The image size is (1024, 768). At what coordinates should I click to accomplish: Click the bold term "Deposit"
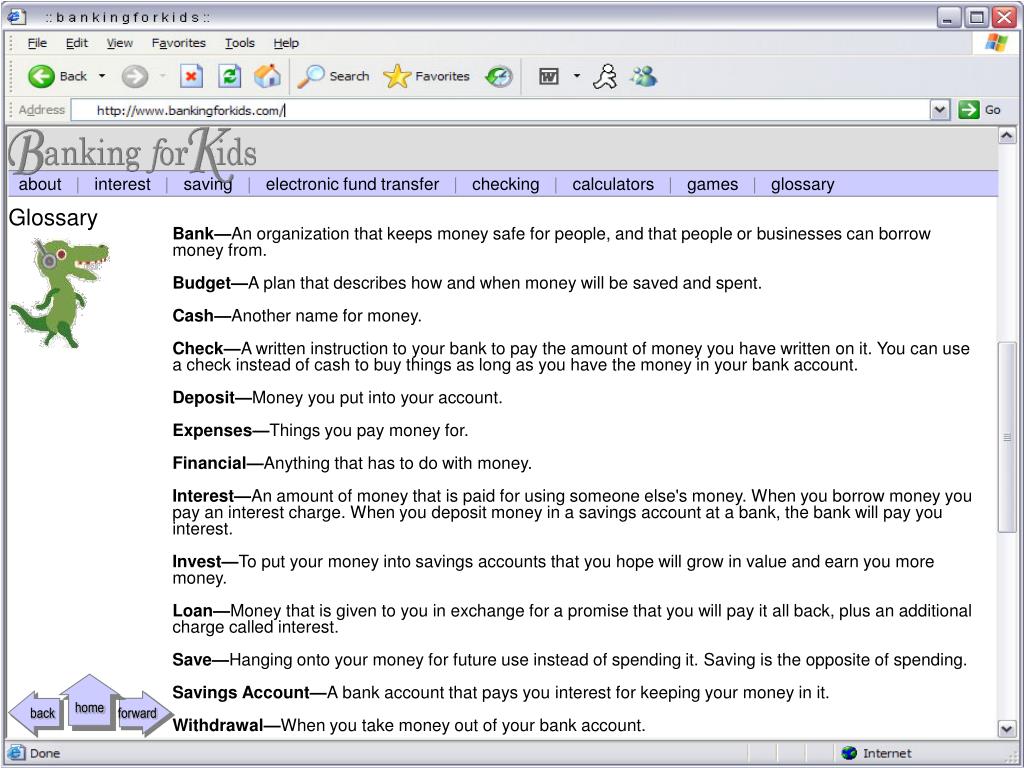point(204,398)
